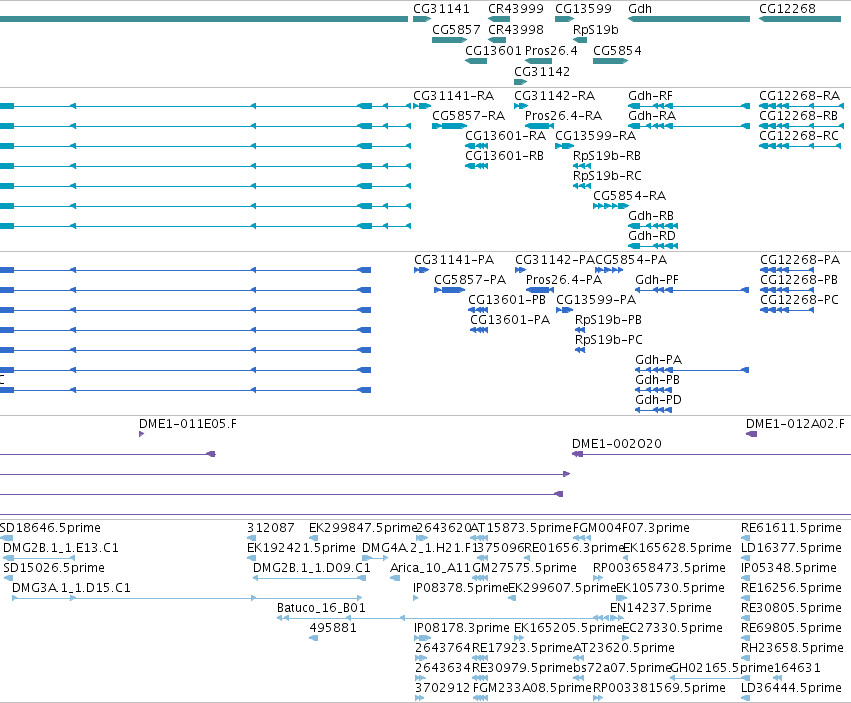This screenshot has width=851, height=703.
Task: Open EST DMG2B.1_1.D09.C1
Action: coord(312,568)
